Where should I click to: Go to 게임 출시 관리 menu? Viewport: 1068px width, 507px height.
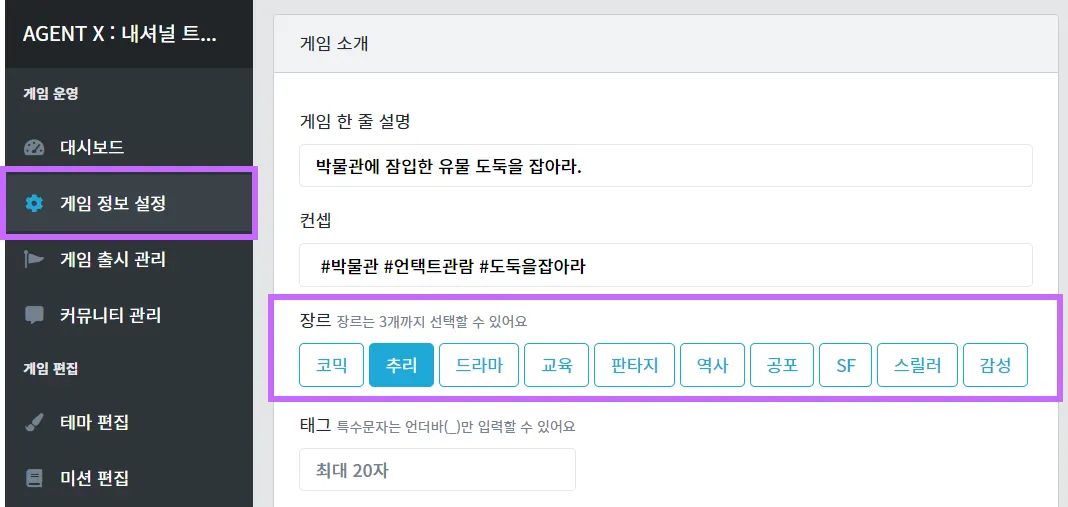coord(113,260)
